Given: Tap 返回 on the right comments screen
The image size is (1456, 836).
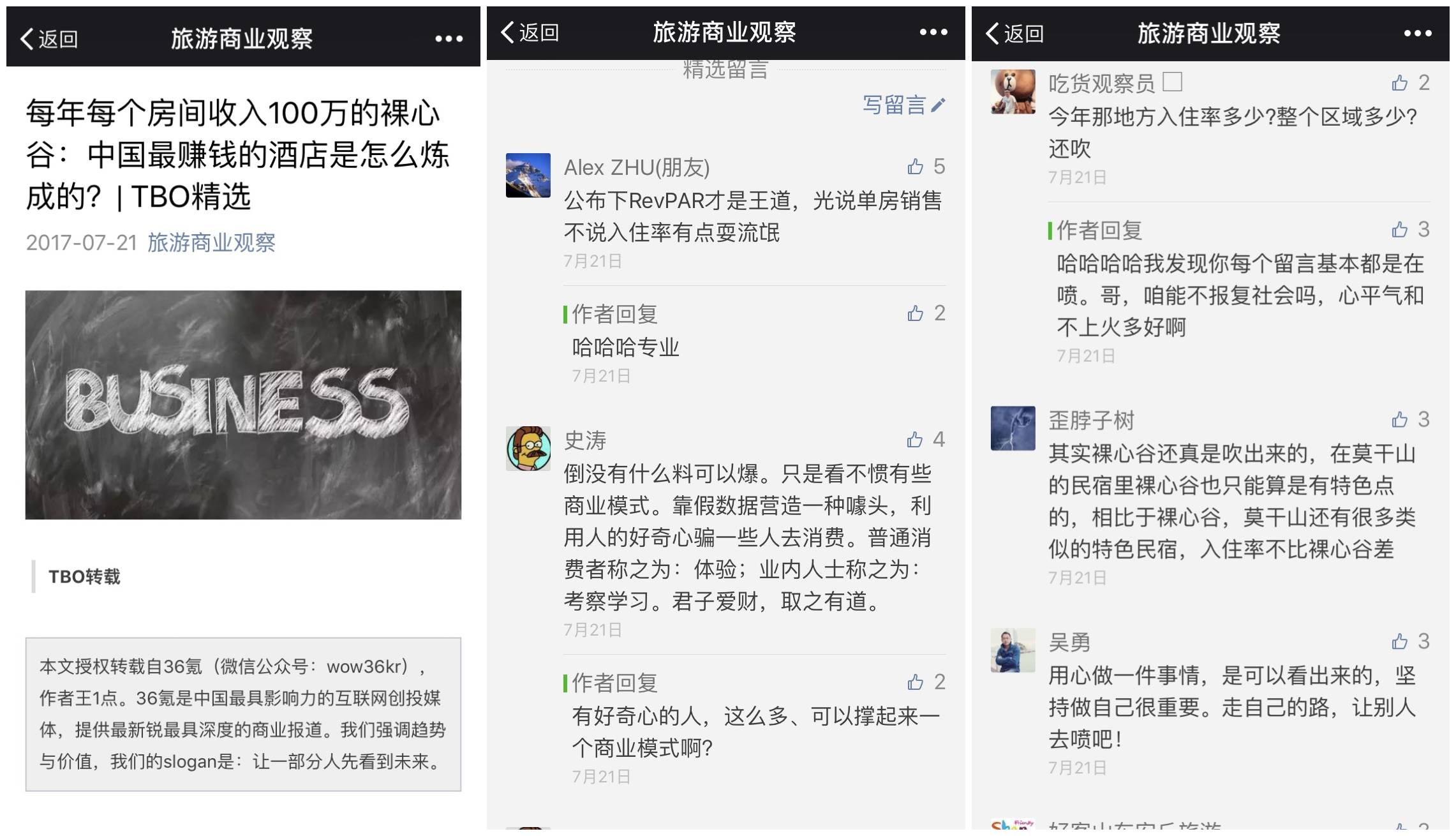Looking at the screenshot, I should pyautogui.click(x=1014, y=33).
